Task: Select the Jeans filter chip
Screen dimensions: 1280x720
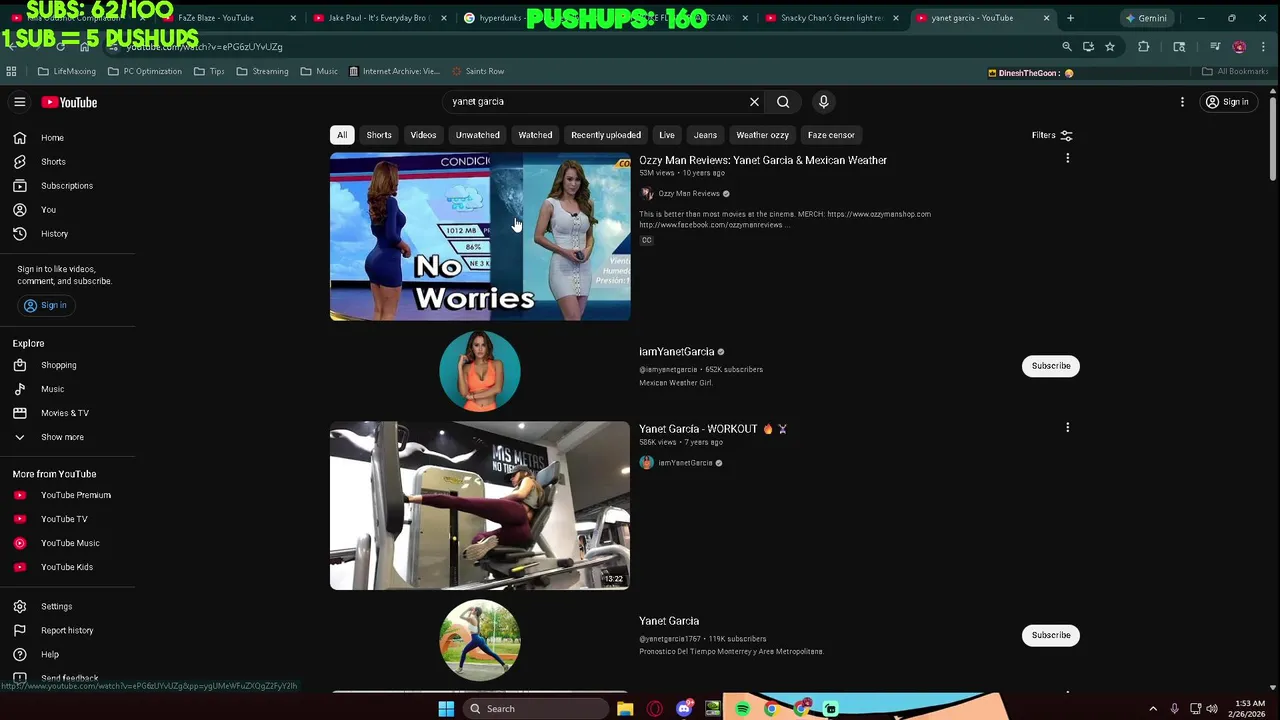Action: coord(705,135)
